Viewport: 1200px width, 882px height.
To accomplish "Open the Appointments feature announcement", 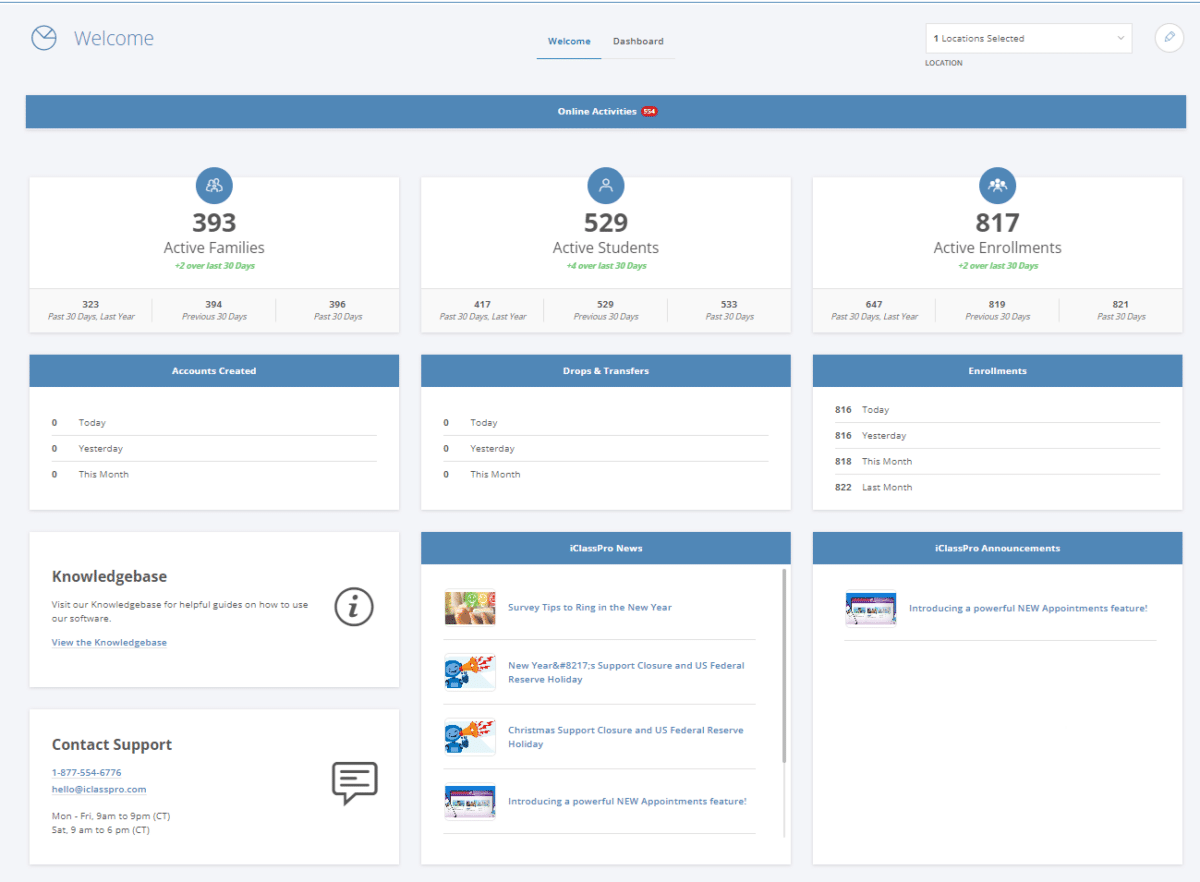I will pyautogui.click(x=1030, y=608).
